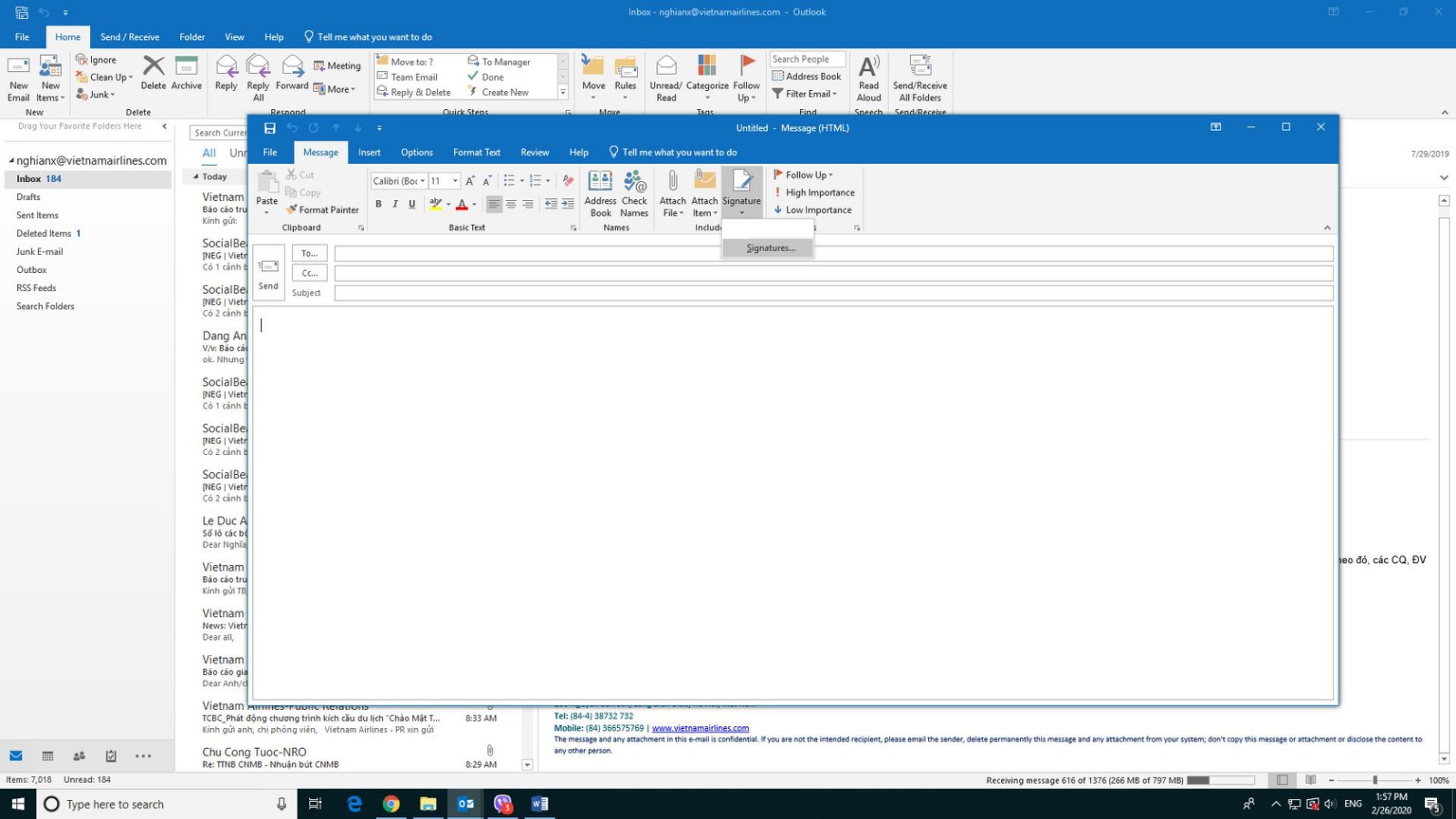Open the Rules icon in Move group

(x=625, y=78)
